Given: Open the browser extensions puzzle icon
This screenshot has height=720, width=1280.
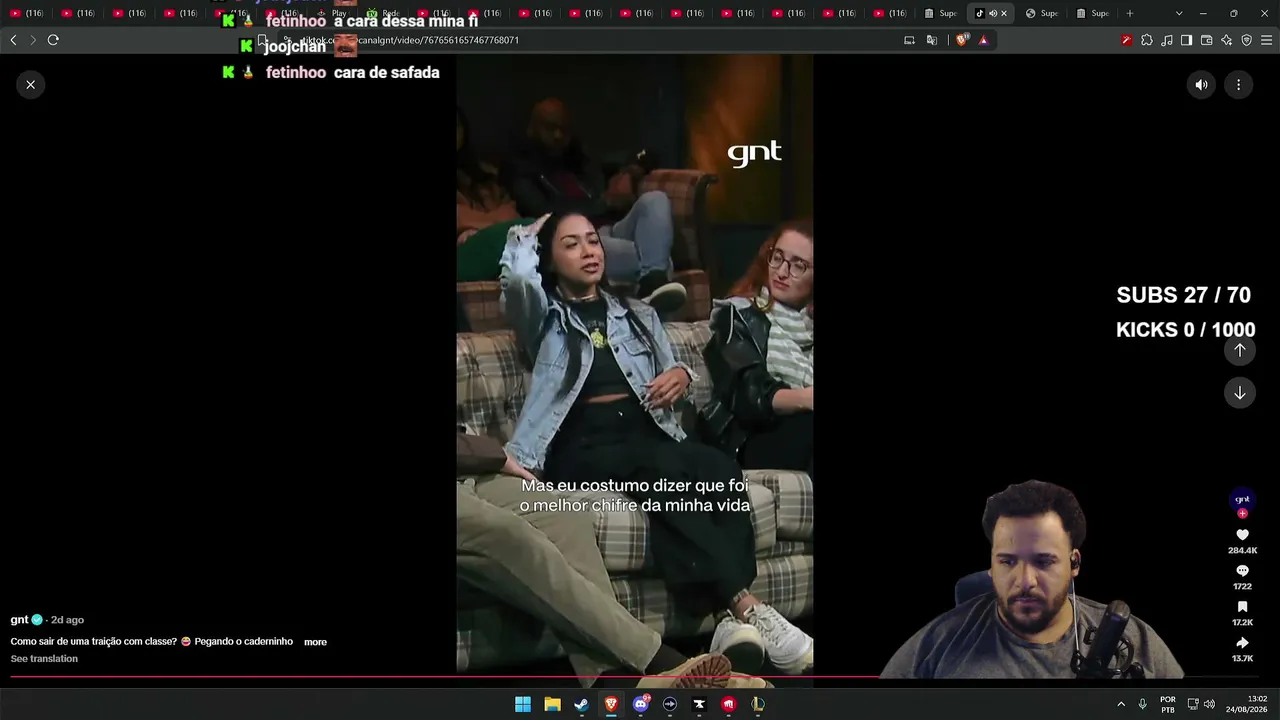Looking at the screenshot, I should pos(1147,40).
